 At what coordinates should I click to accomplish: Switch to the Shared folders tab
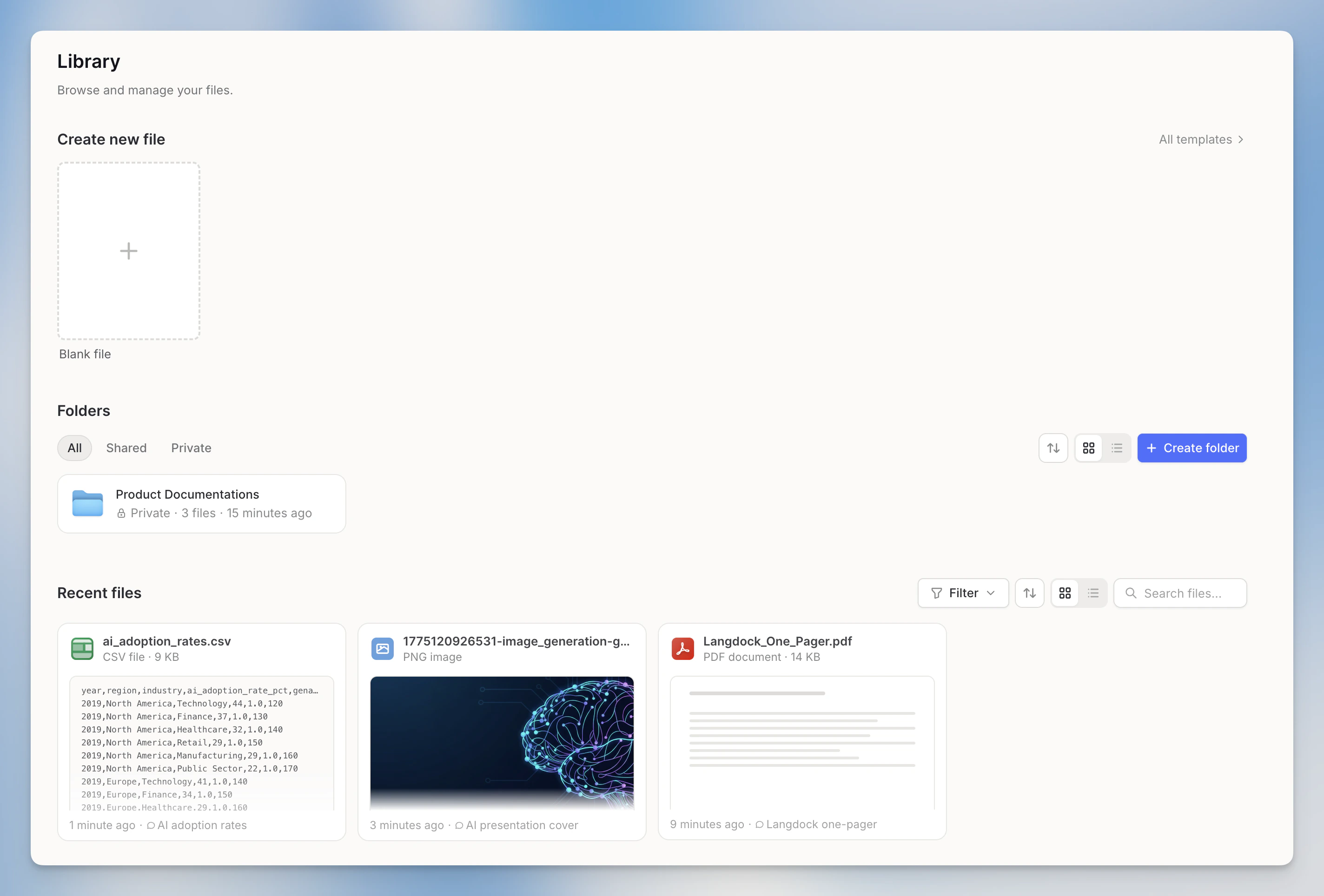[x=126, y=448]
